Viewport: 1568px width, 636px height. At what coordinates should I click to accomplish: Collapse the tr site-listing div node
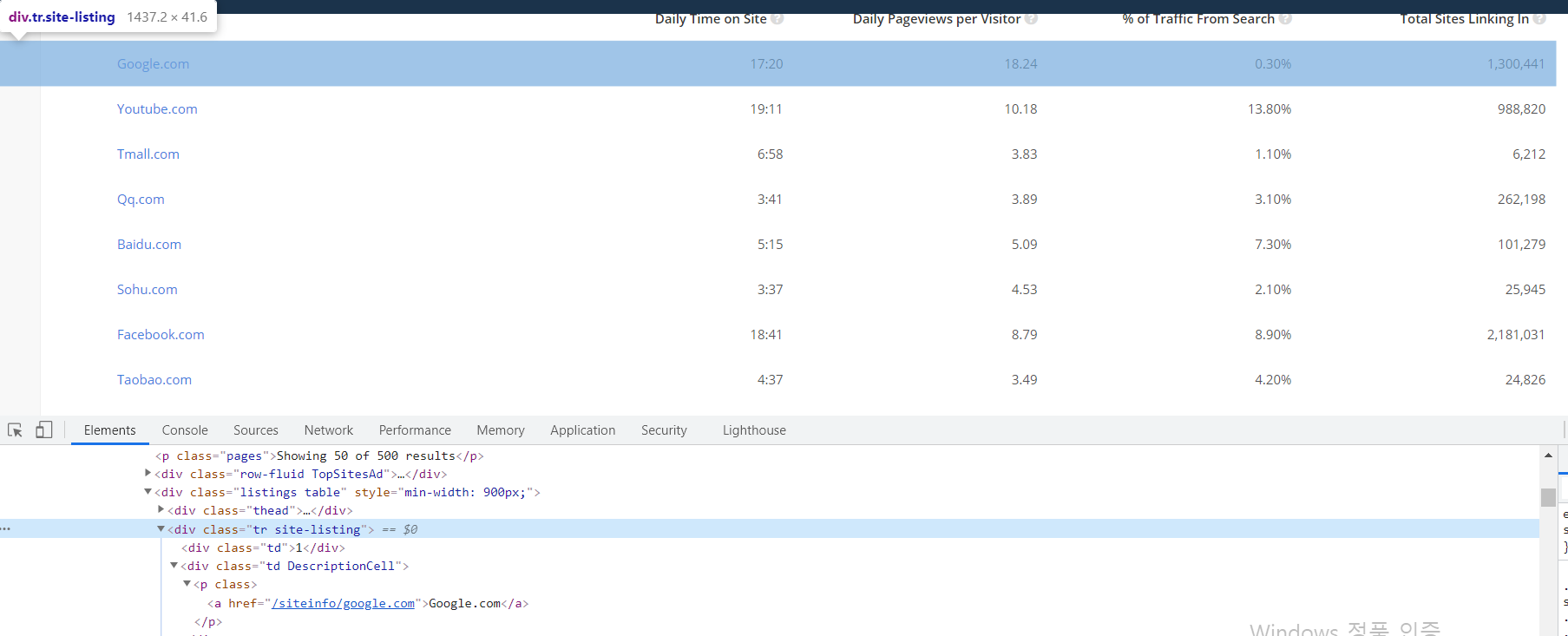pyautogui.click(x=161, y=528)
